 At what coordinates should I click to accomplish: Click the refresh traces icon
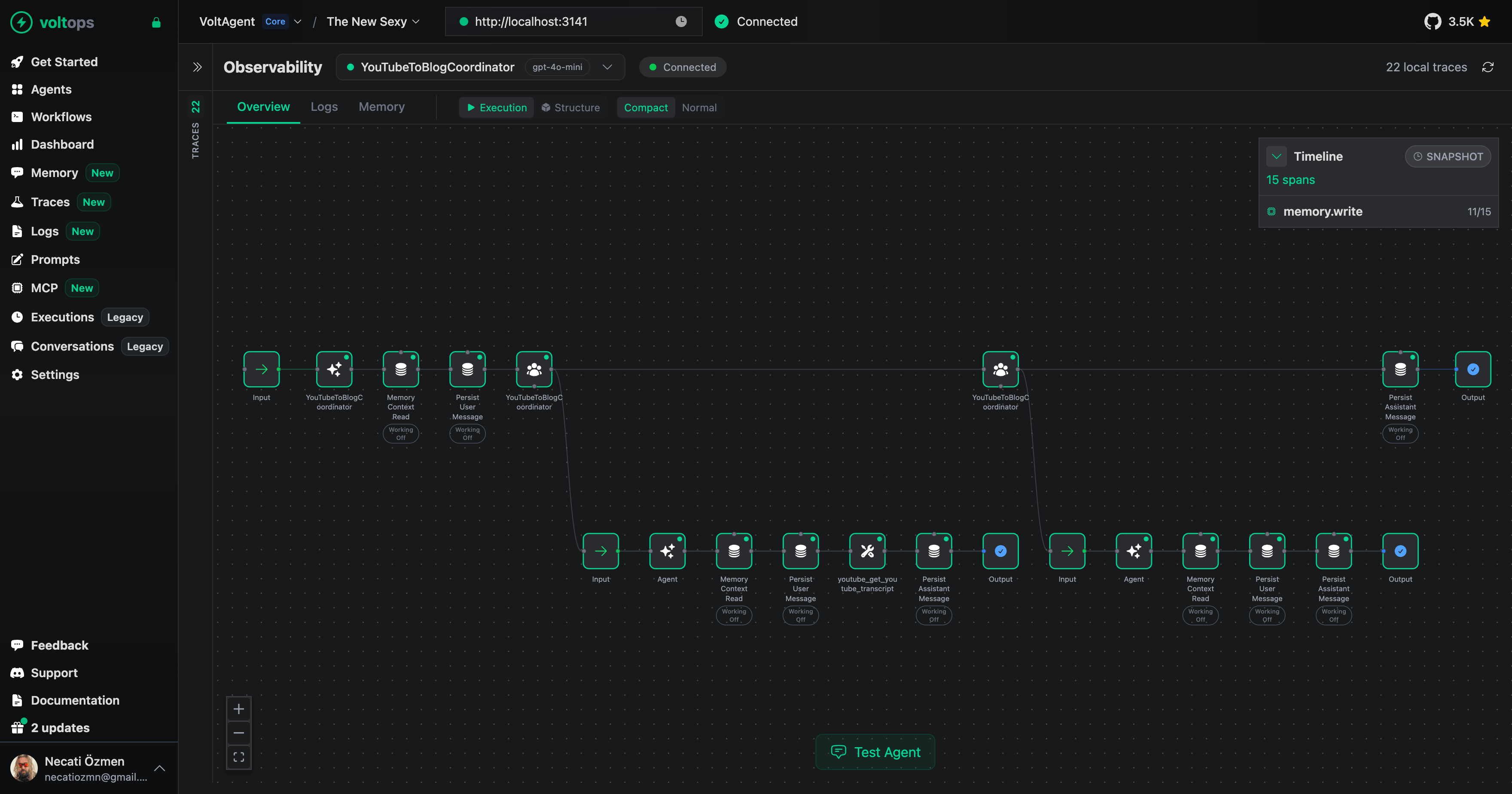[x=1488, y=67]
